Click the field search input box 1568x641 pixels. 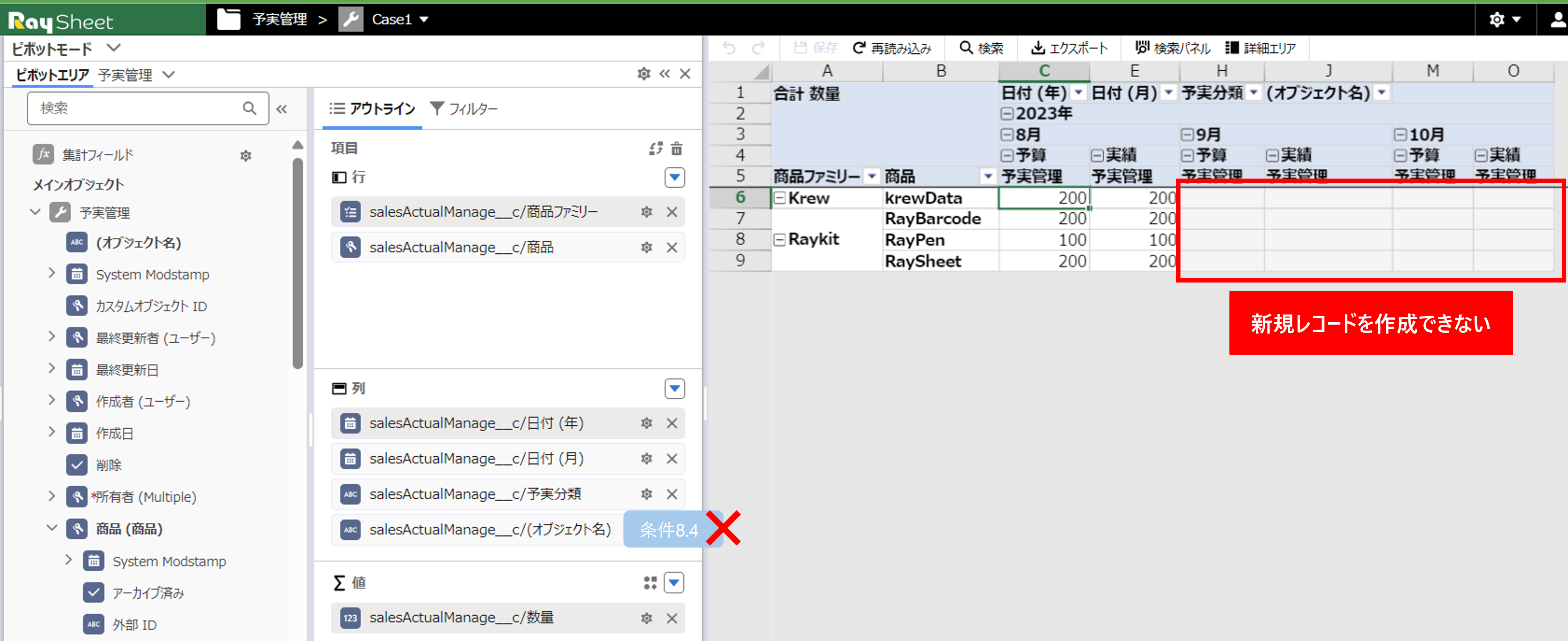tap(148, 108)
